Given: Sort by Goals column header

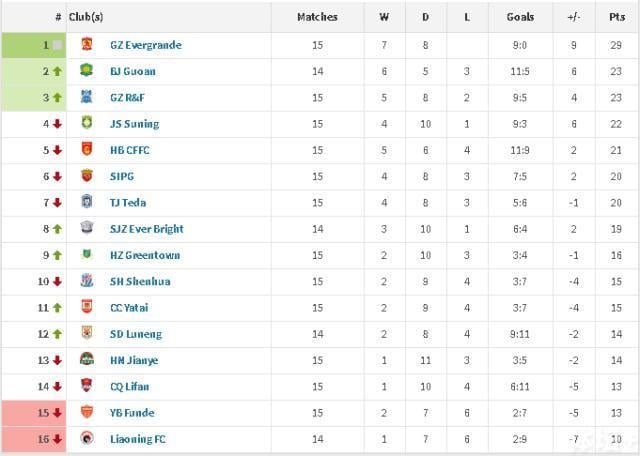Looking at the screenshot, I should pyautogui.click(x=520, y=17).
